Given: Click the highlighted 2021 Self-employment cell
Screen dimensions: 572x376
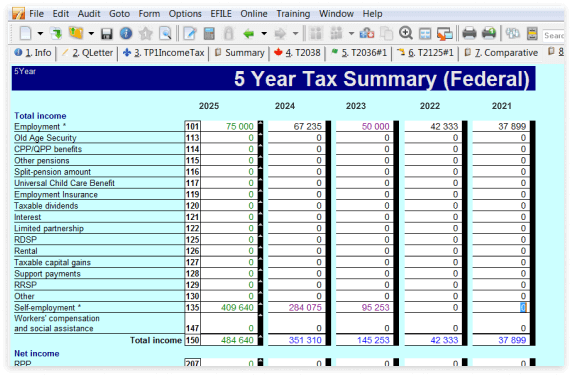Looking at the screenshot, I should point(501,307).
